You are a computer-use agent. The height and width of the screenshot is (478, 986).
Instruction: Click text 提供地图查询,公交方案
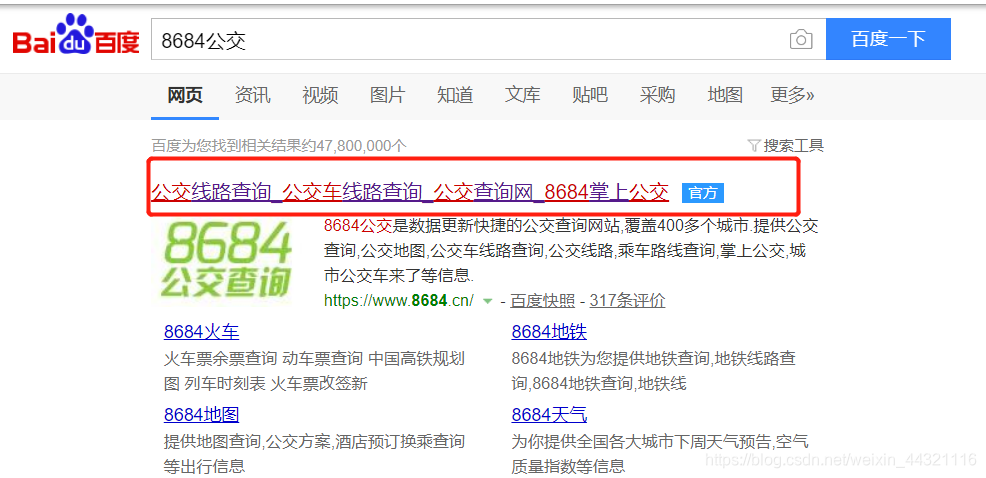(314, 453)
